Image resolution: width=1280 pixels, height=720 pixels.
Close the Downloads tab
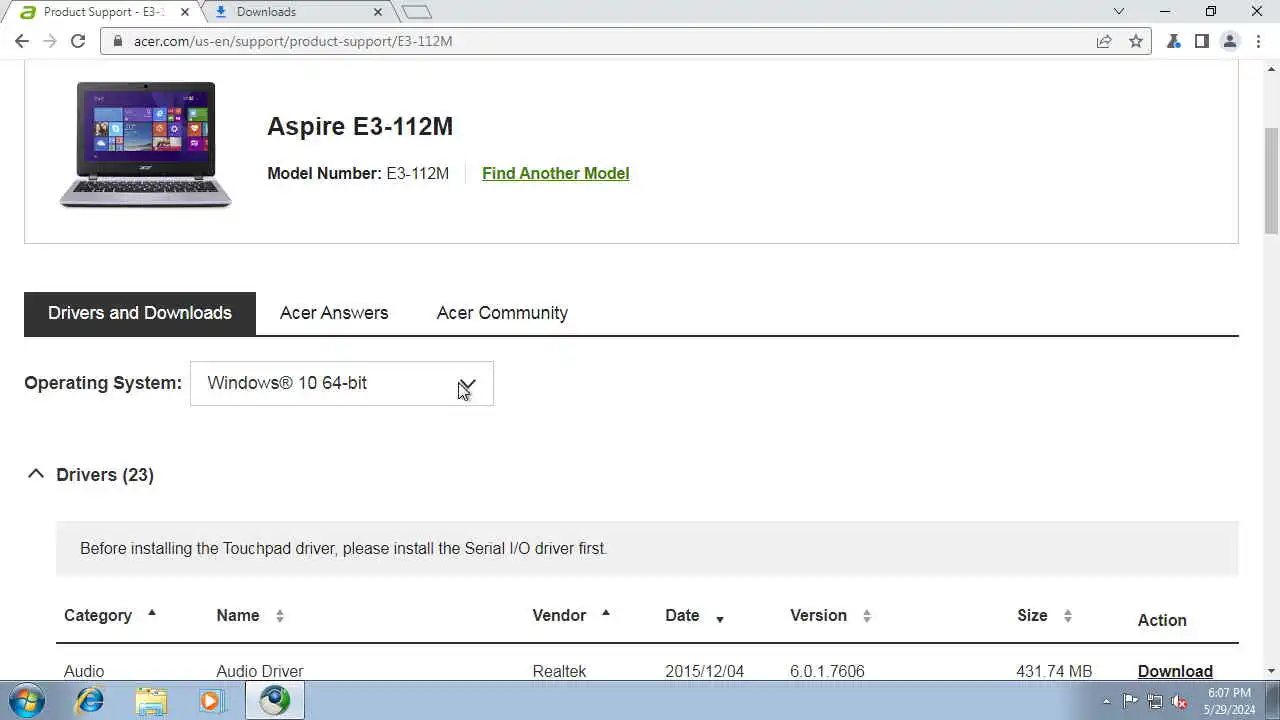[378, 12]
